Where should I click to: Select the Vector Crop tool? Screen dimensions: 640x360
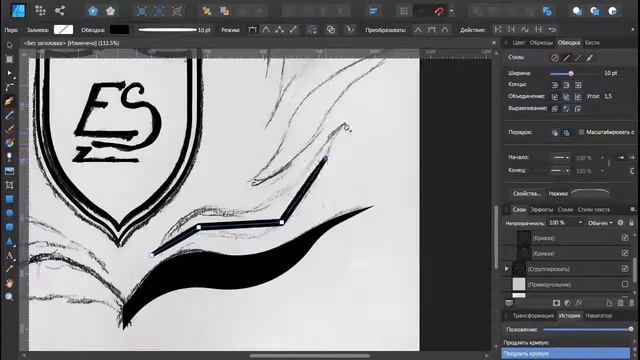click(9, 185)
